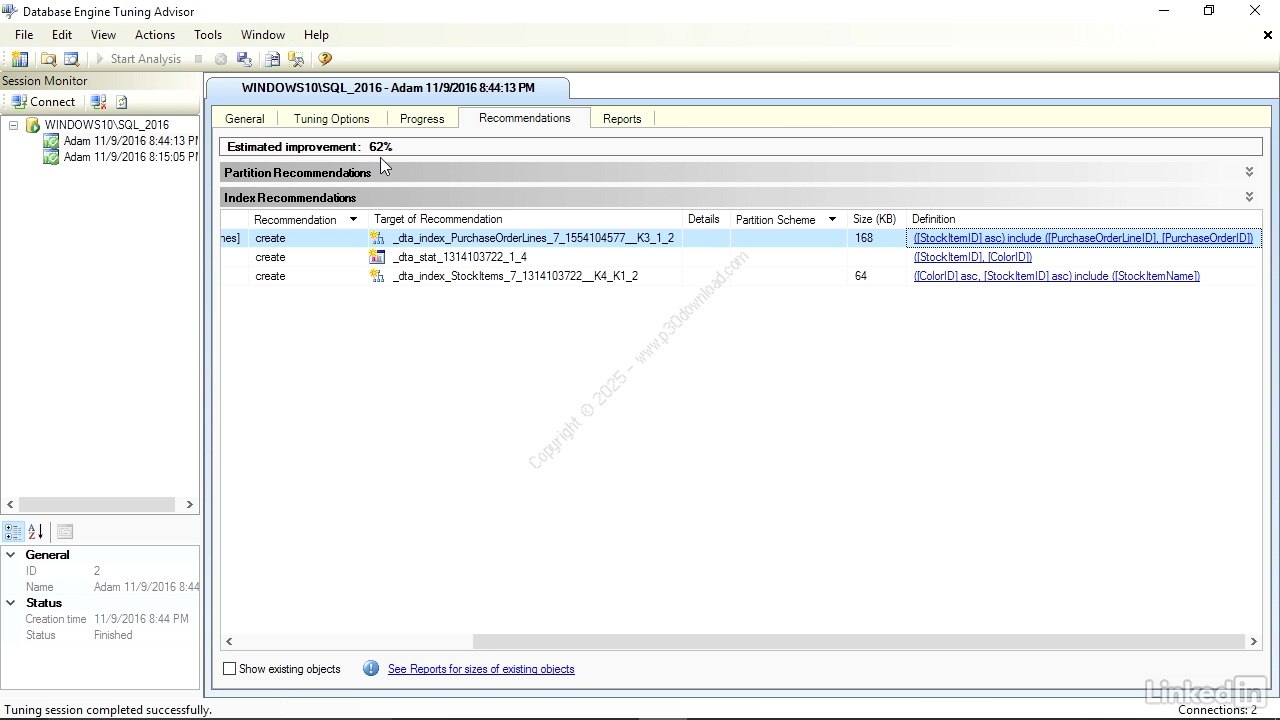
Task: Click the Apply Recommendations tools icon
Action: [296, 59]
